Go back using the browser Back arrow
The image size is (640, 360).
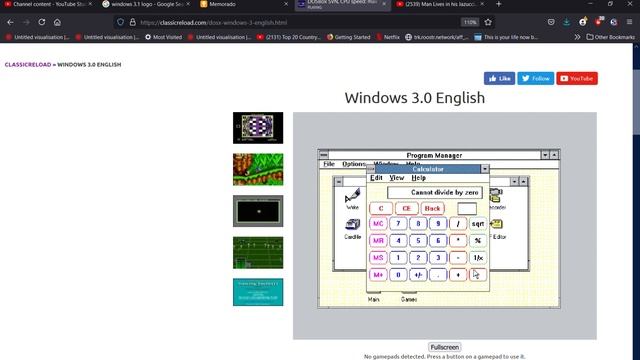pos(10,22)
